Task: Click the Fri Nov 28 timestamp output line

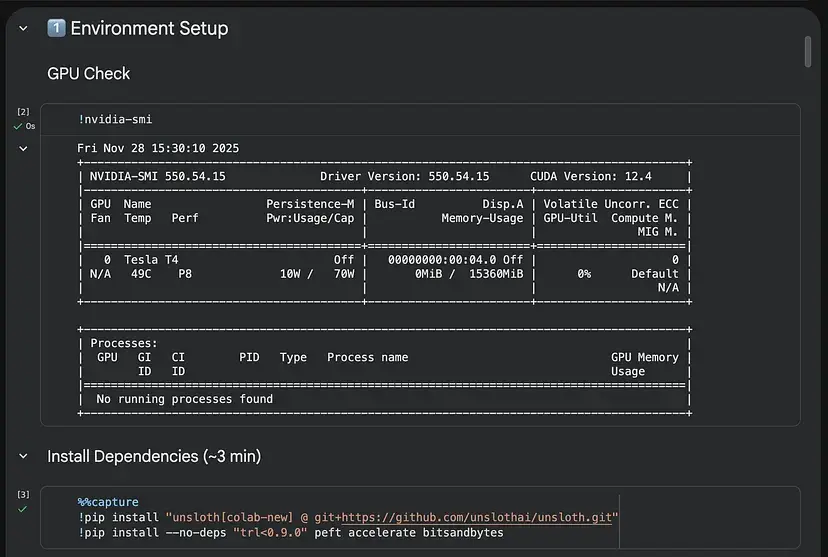Action: [158, 148]
